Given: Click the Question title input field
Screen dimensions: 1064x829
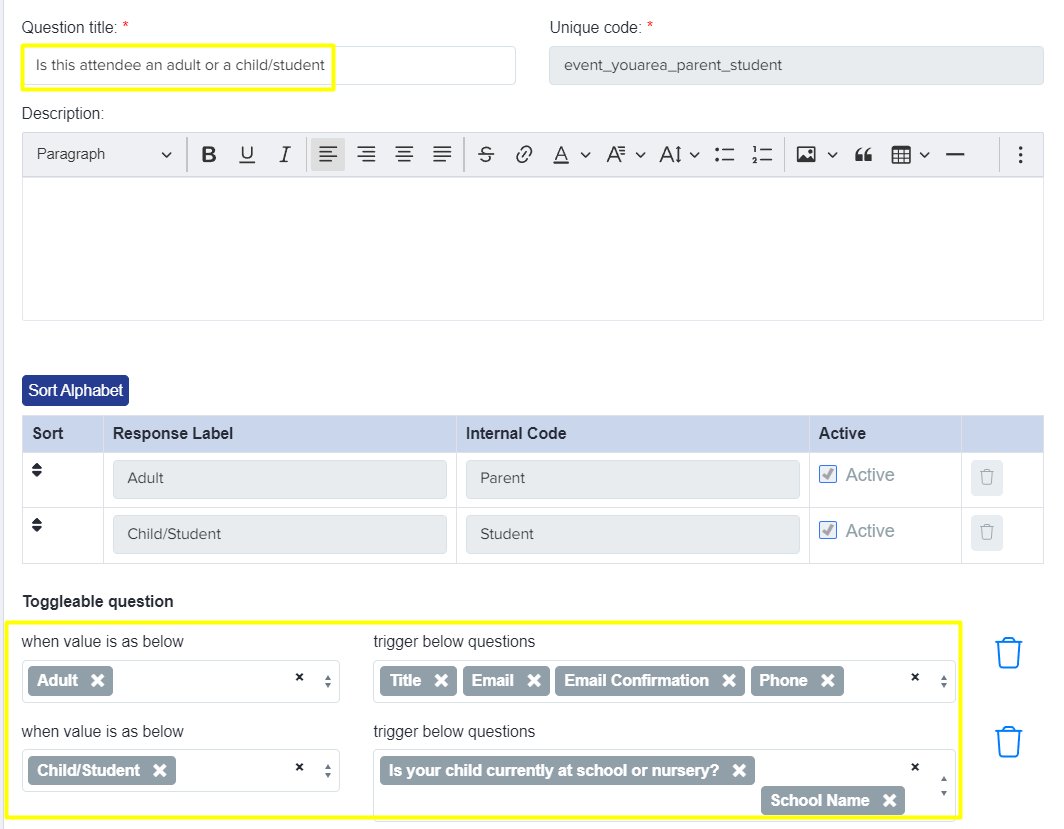Looking at the screenshot, I should [x=268, y=65].
